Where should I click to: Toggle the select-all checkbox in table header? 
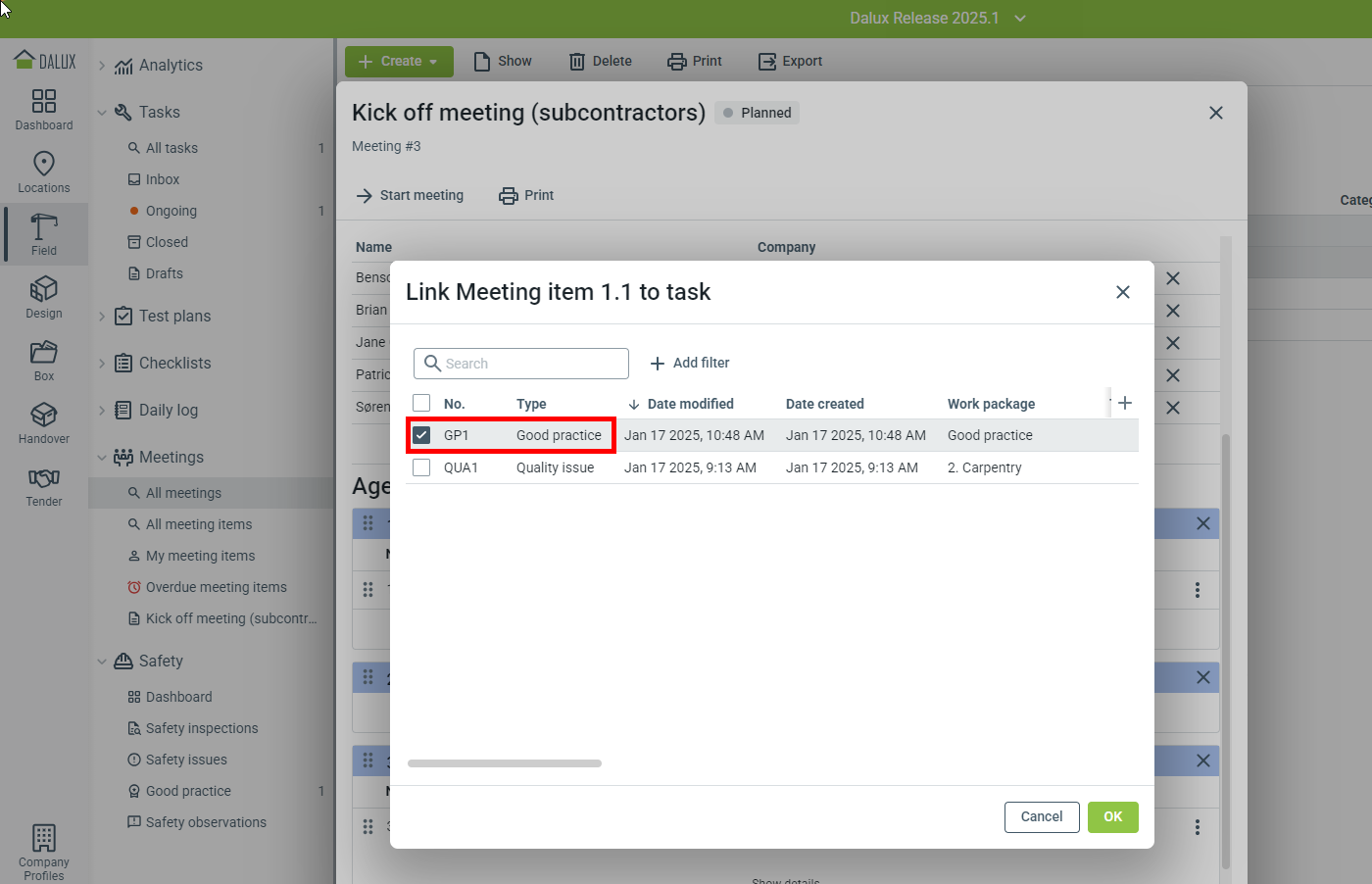coord(421,403)
